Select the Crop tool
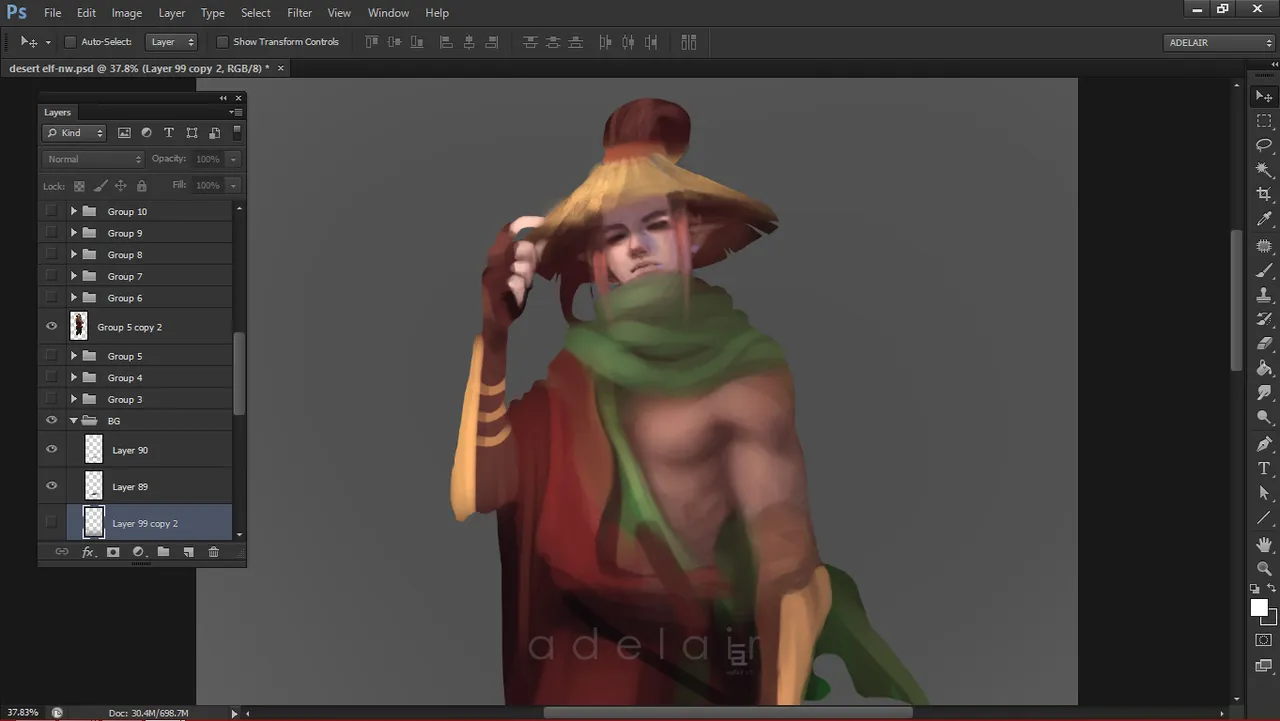Viewport: 1280px width, 721px height. pos(1264,194)
